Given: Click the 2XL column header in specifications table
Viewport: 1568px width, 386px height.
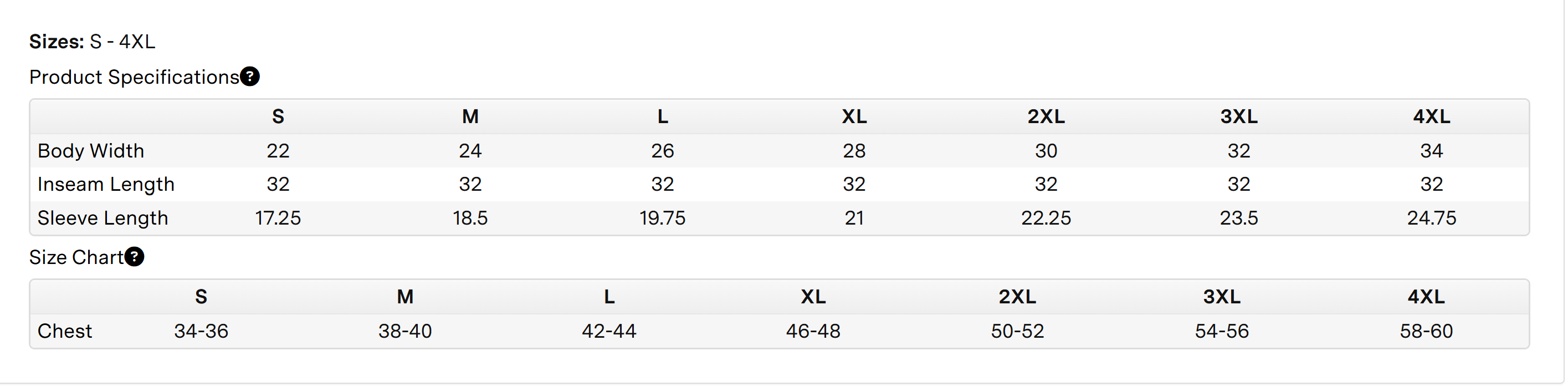Looking at the screenshot, I should [x=1046, y=116].
